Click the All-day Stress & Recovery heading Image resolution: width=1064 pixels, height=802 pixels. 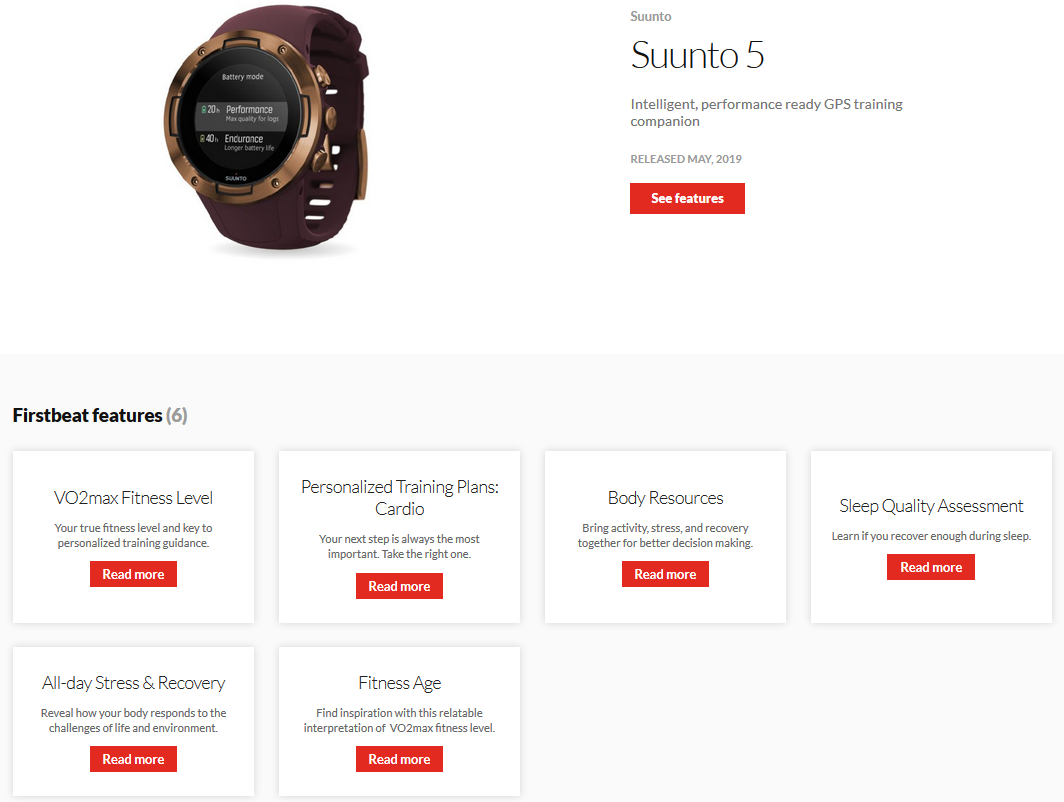[x=133, y=683]
